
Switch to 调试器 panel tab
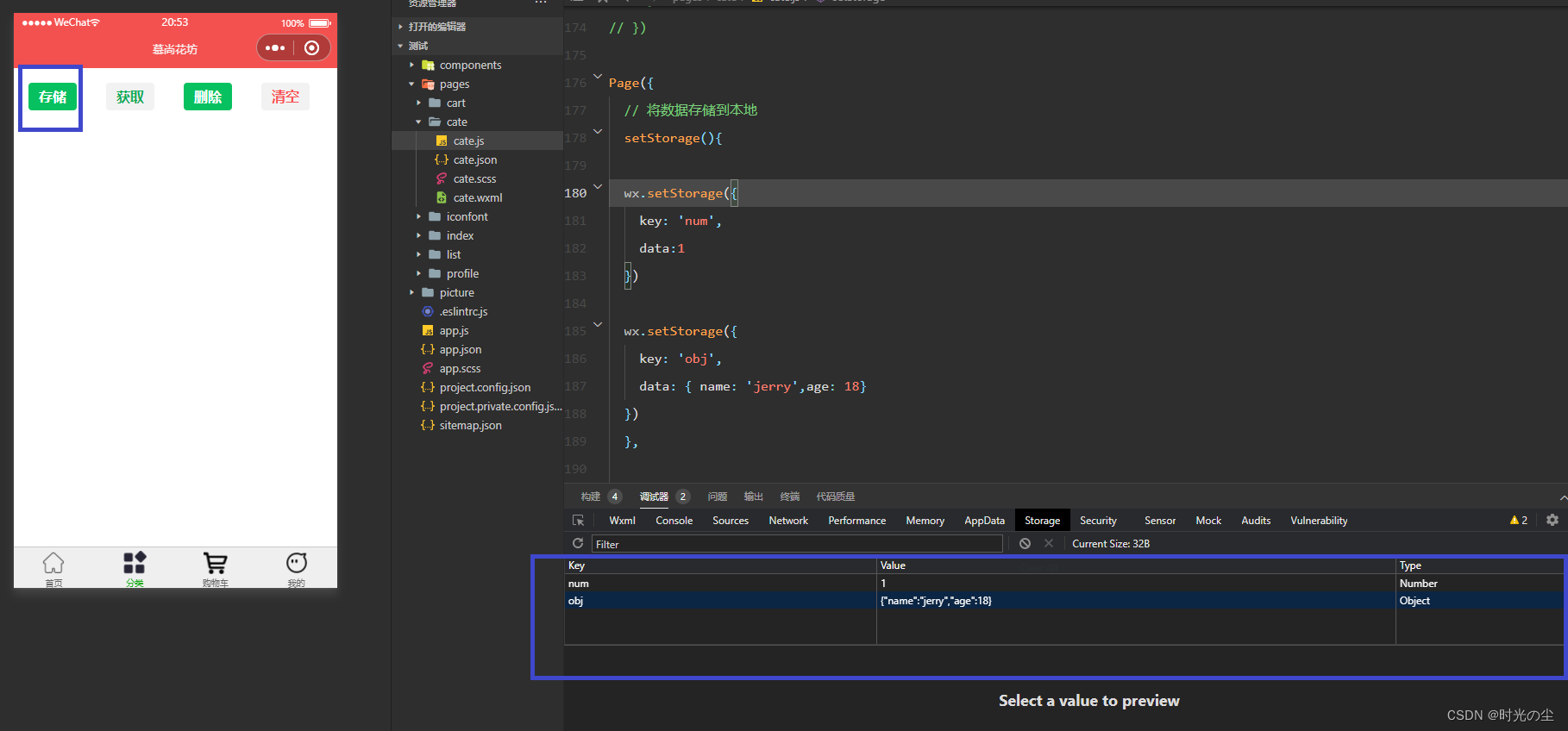click(654, 497)
